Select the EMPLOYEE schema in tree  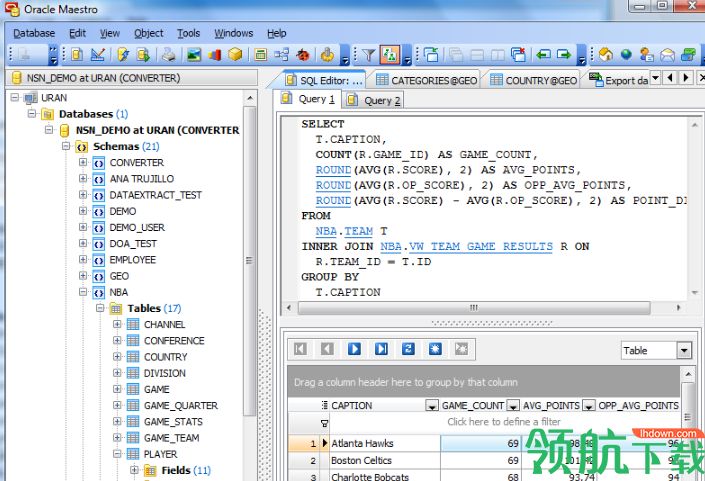(133, 260)
